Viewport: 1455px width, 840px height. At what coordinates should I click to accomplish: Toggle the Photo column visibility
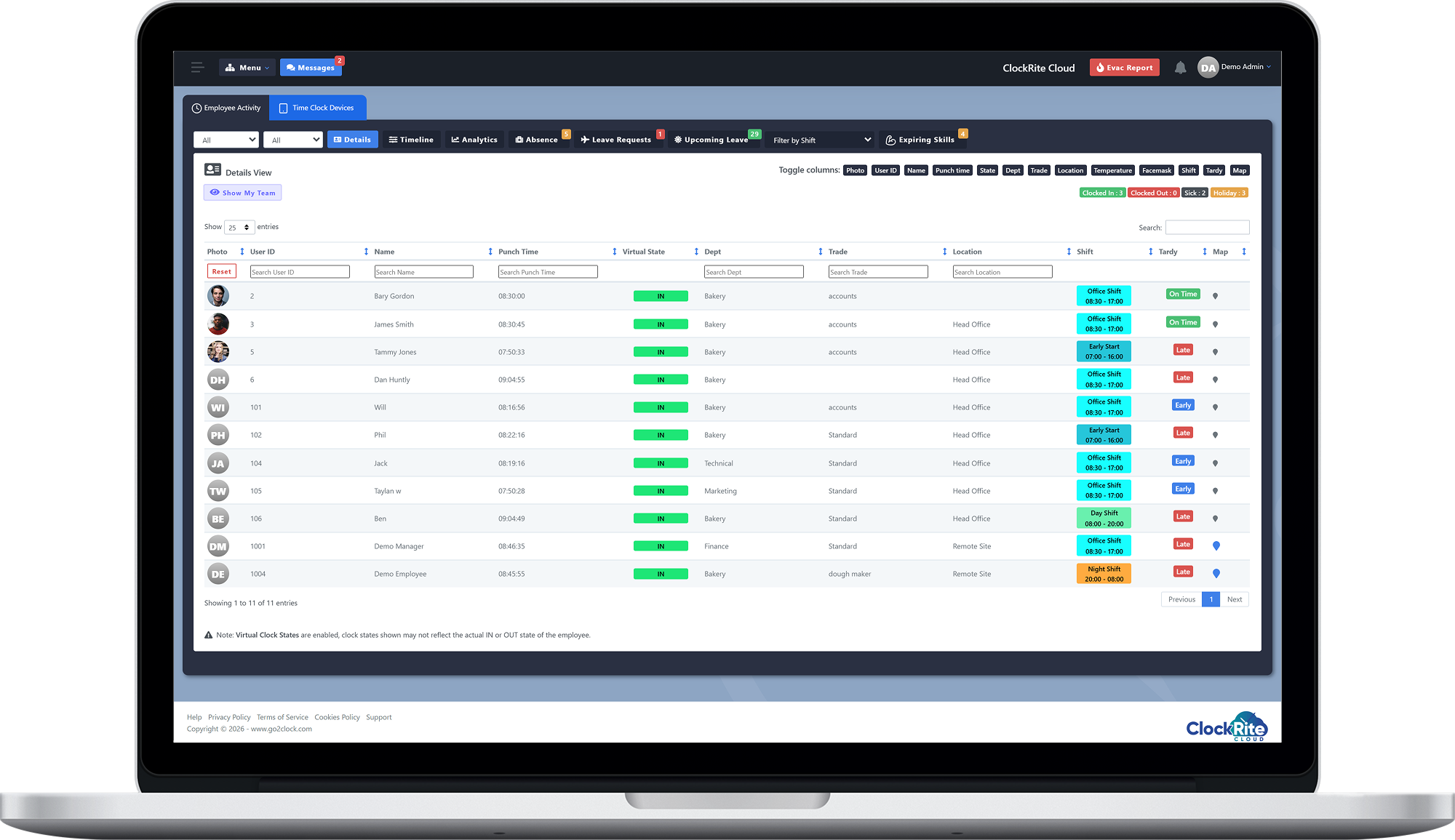pyautogui.click(x=855, y=171)
